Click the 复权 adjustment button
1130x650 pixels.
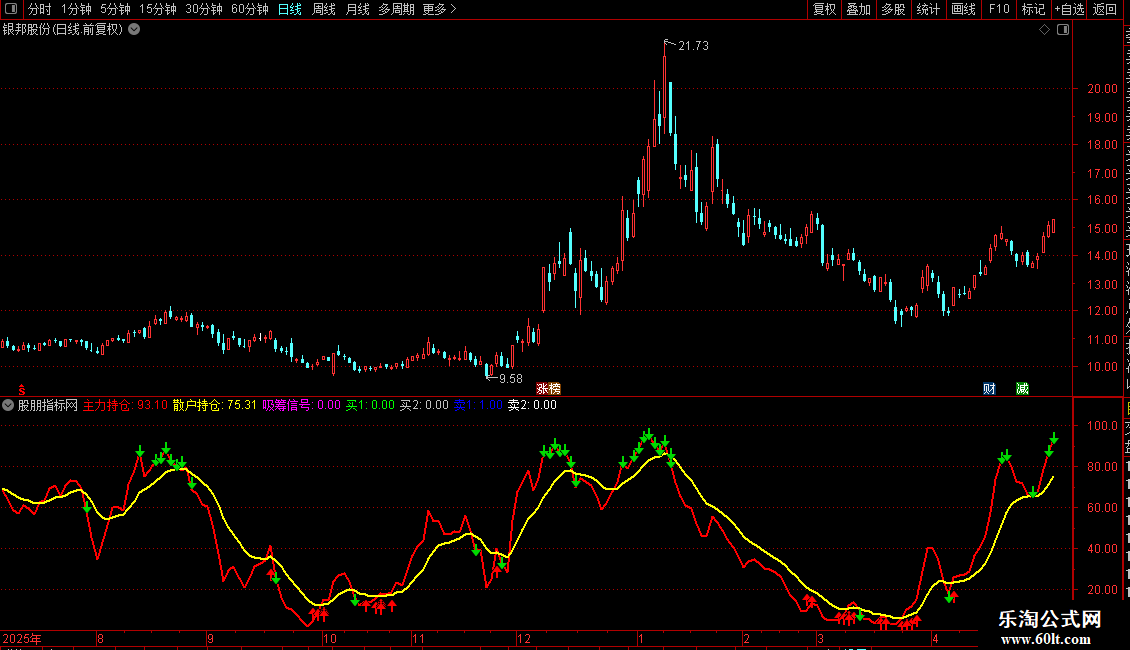coord(824,9)
